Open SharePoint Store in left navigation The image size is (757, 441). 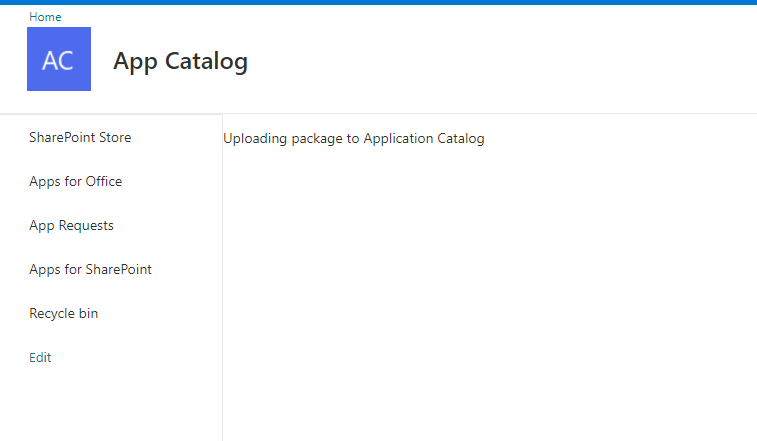[80, 137]
